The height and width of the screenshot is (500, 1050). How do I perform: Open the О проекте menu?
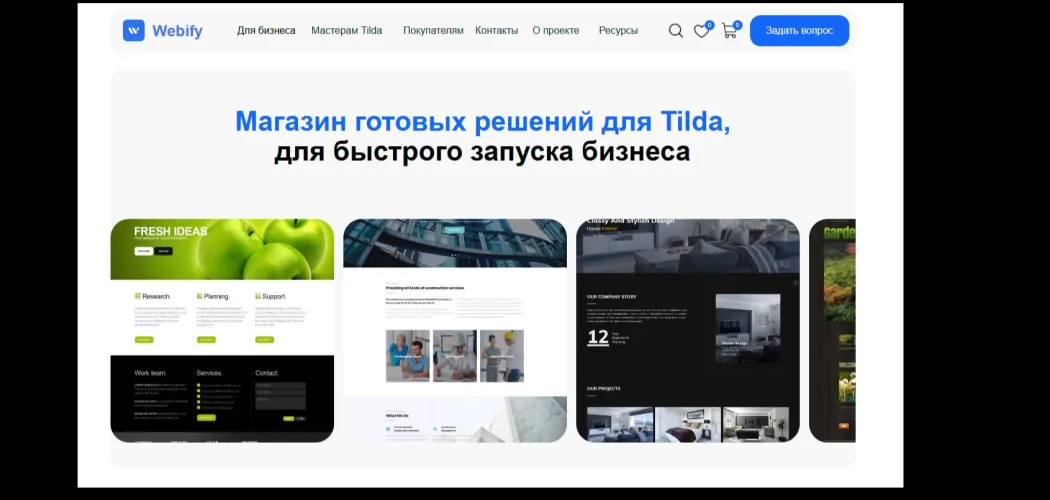click(x=556, y=30)
